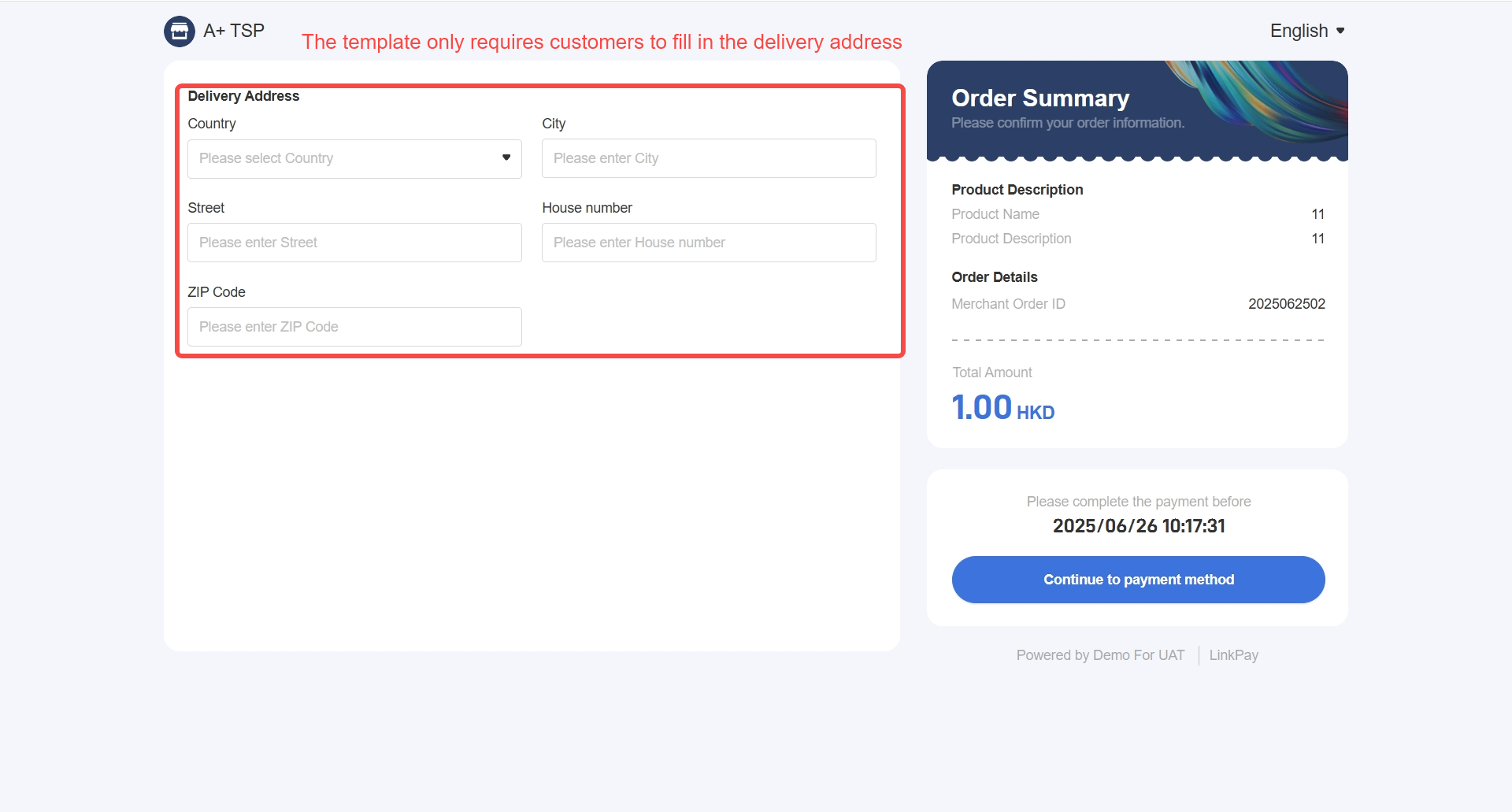
Task: Click the A+ TSP merchant name
Action: [234, 31]
